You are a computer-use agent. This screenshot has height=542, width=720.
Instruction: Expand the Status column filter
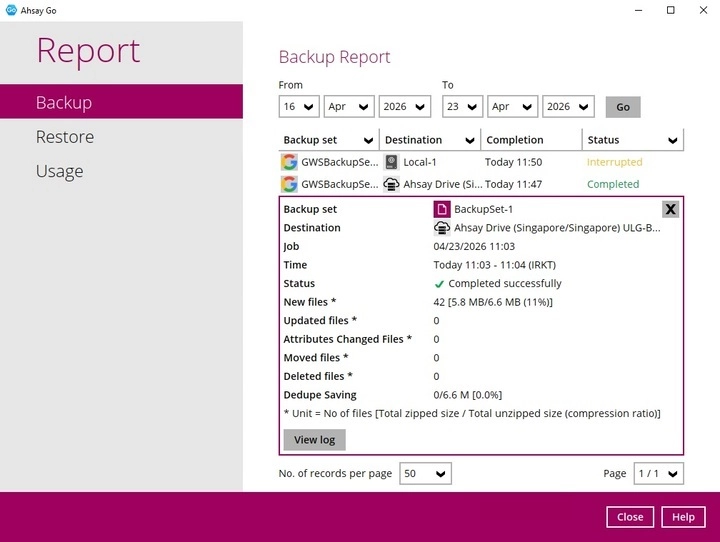[673, 141]
